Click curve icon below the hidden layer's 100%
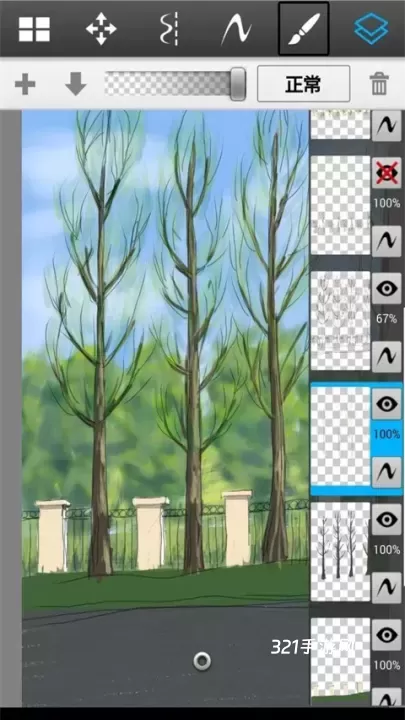 coord(387,242)
